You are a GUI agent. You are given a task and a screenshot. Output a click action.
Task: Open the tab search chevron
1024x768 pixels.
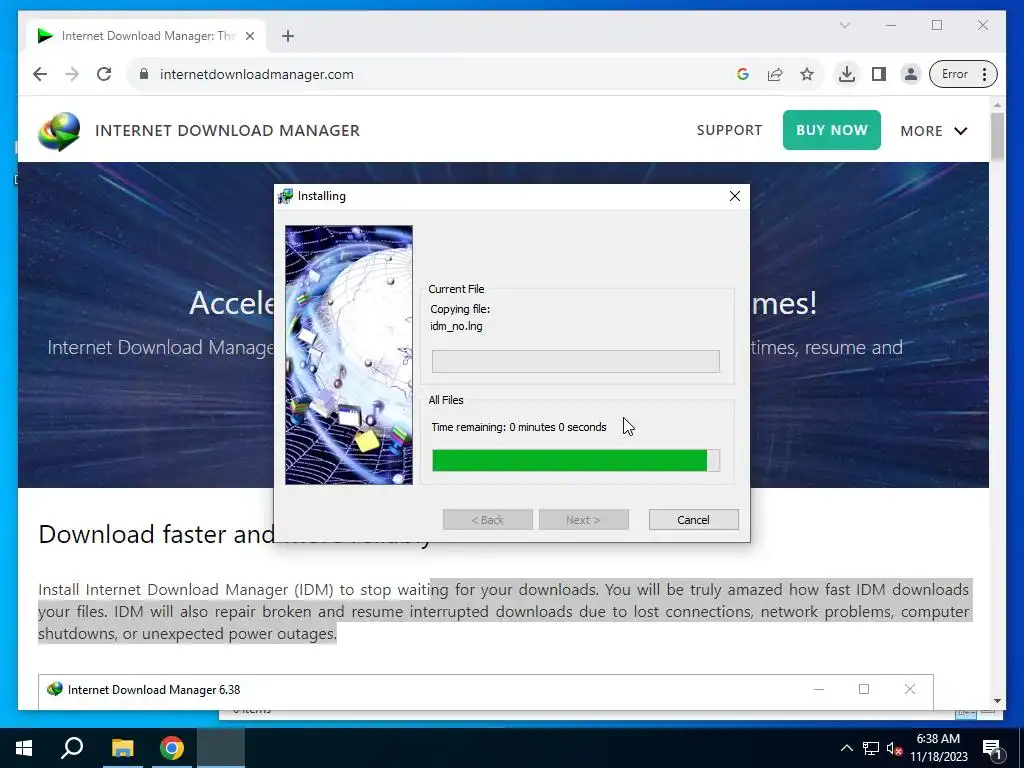click(844, 25)
